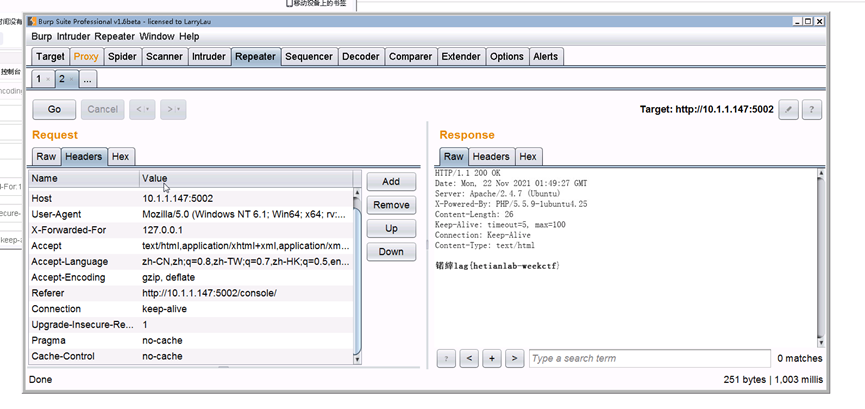Select Repeater request tab 1
The image size is (865, 409).
[38, 79]
